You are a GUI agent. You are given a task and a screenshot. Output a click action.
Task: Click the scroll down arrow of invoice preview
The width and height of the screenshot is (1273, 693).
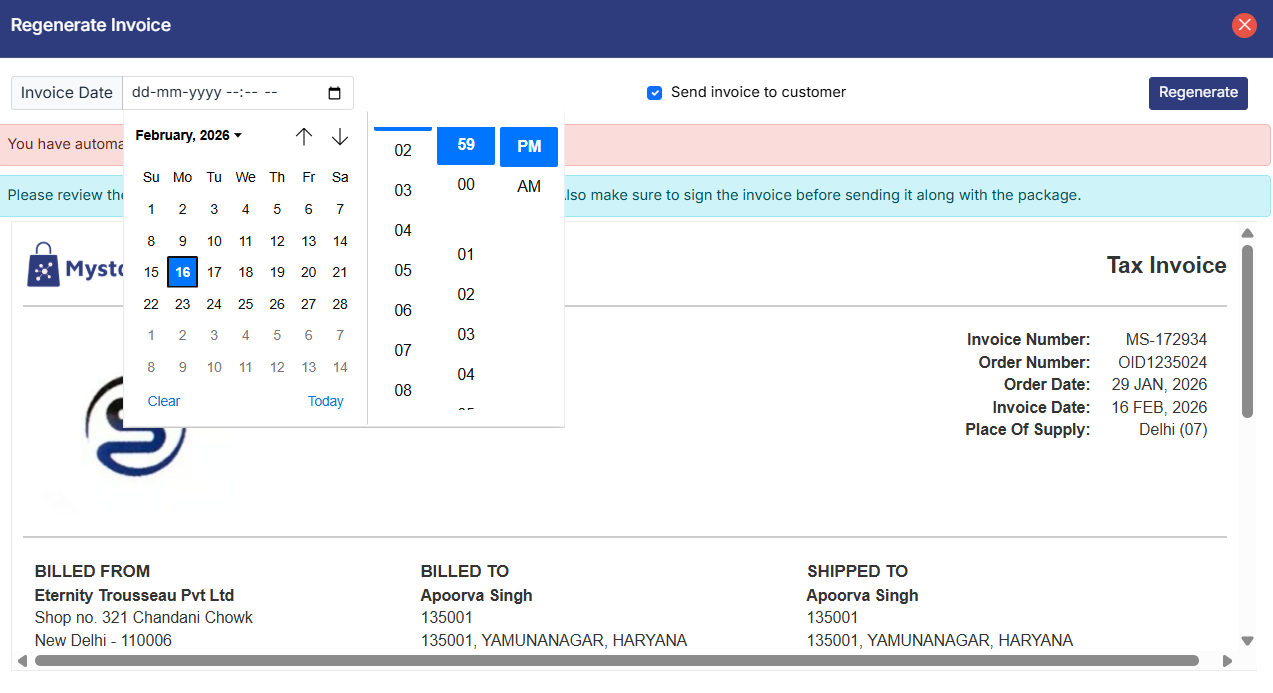click(1247, 641)
